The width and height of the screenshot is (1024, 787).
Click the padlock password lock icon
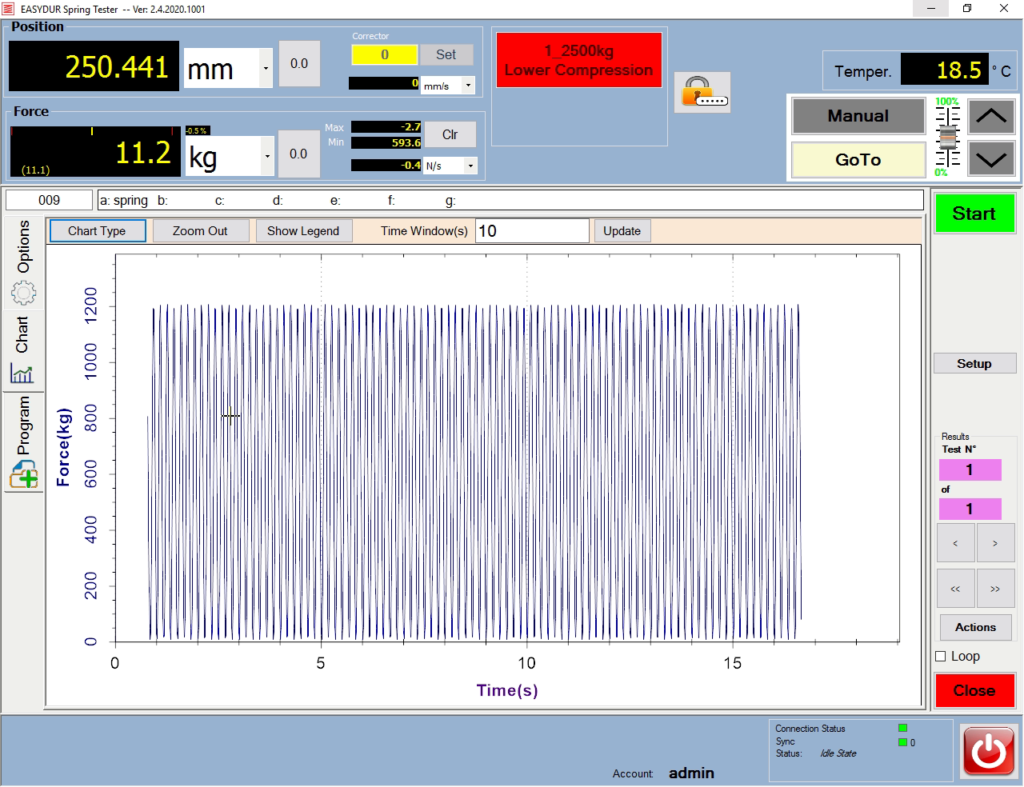point(702,92)
